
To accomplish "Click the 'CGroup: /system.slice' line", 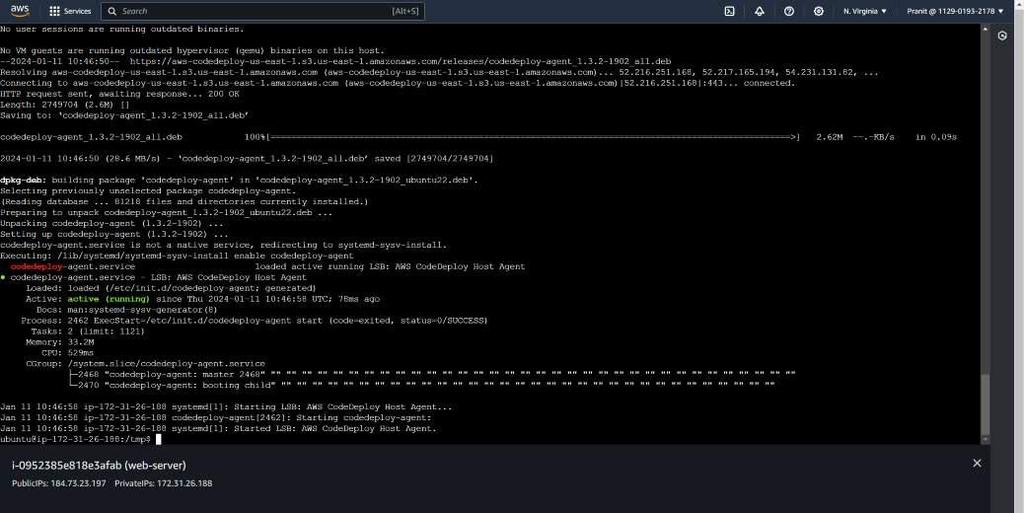I will tap(146, 364).
